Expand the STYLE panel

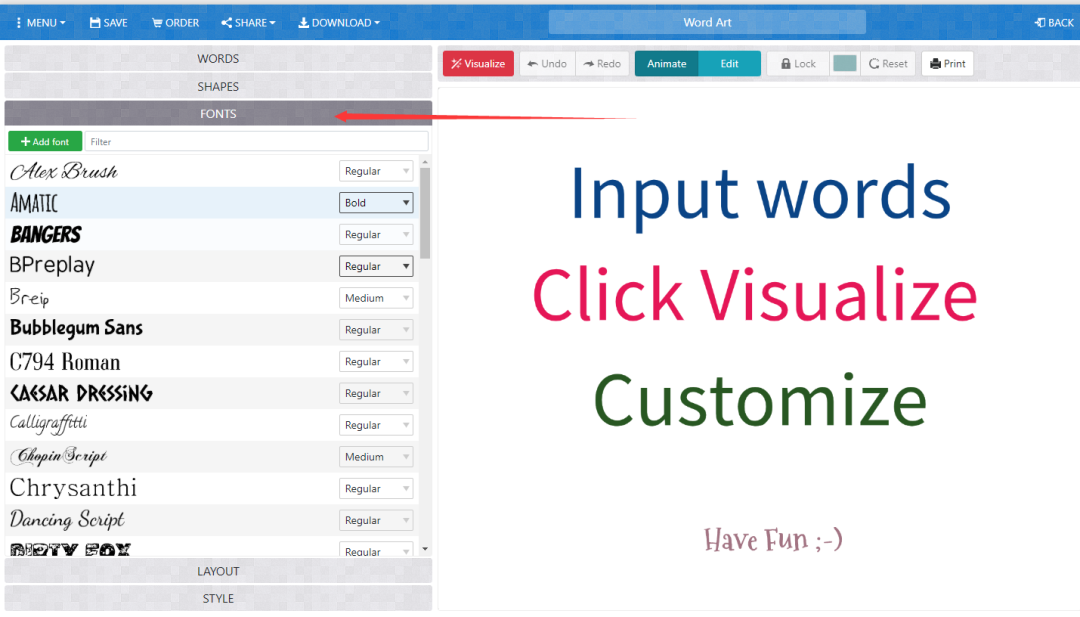tap(218, 598)
